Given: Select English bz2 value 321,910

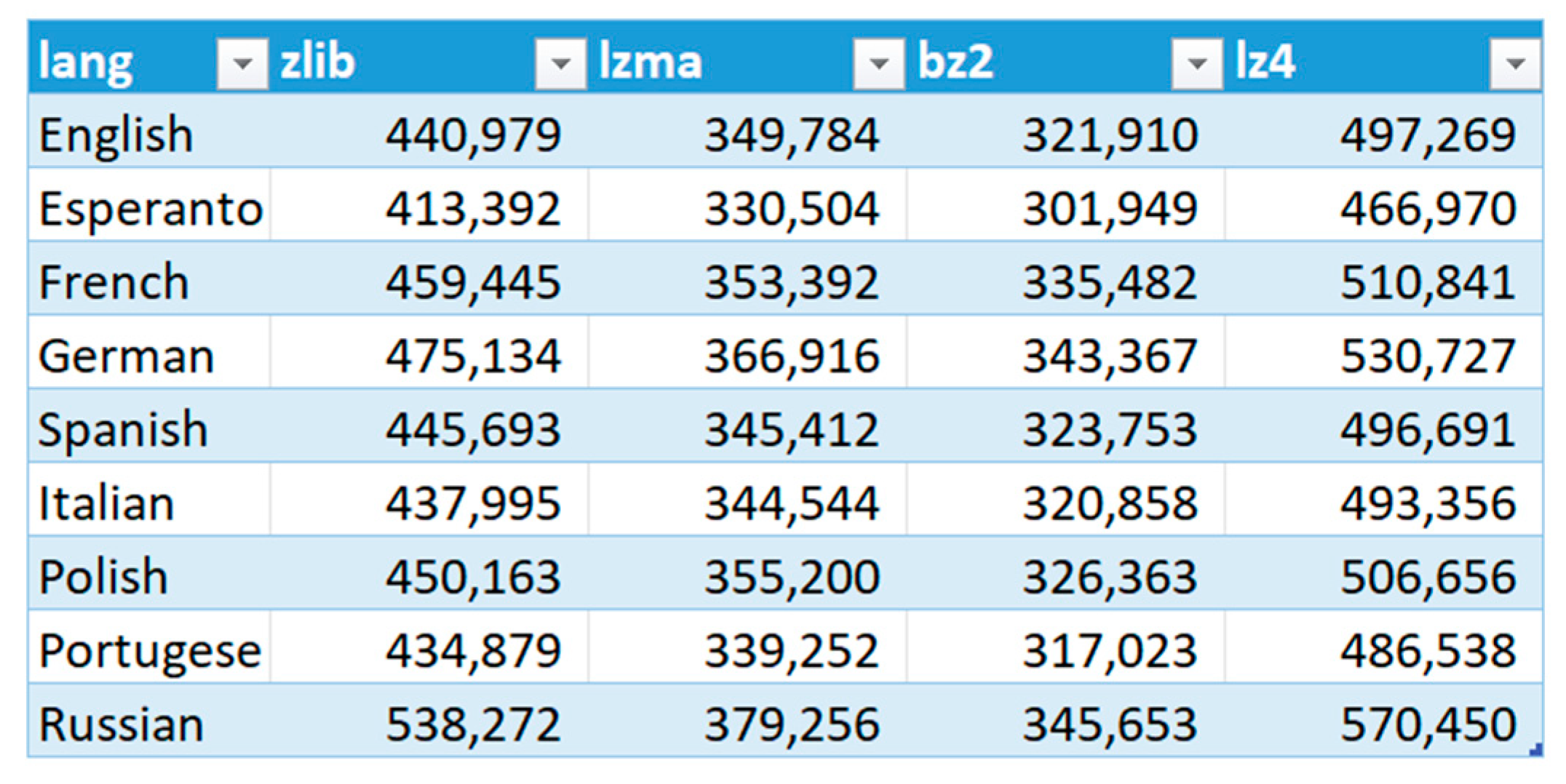Looking at the screenshot, I should click(x=1110, y=135).
